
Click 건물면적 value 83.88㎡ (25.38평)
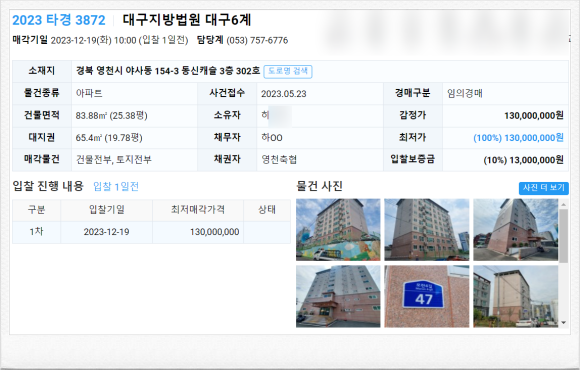point(112,115)
